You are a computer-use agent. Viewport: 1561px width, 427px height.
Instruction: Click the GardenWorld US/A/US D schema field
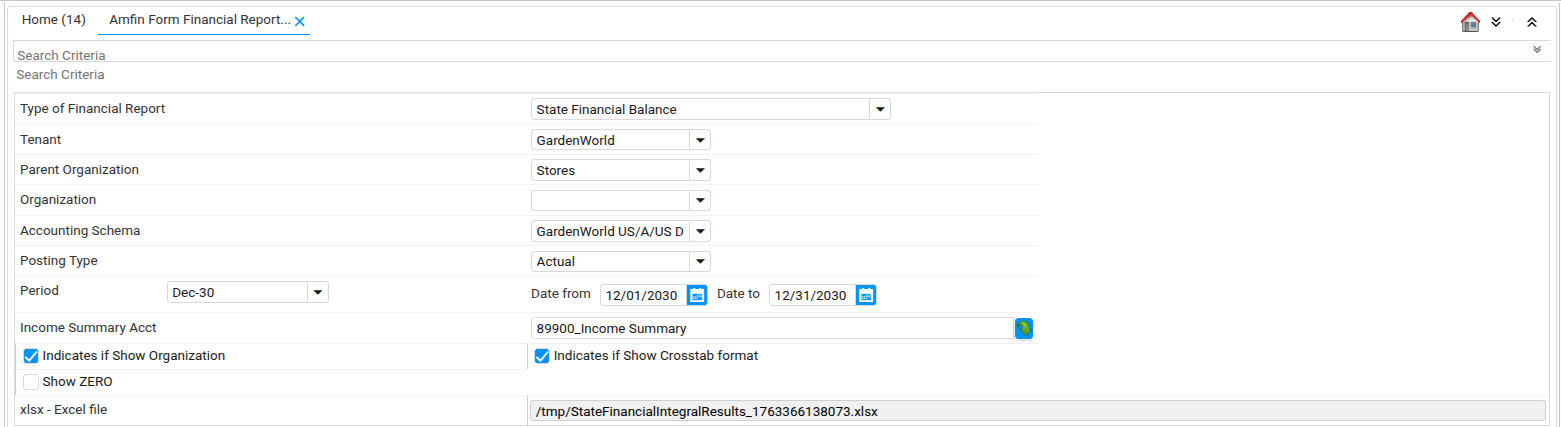pos(610,231)
